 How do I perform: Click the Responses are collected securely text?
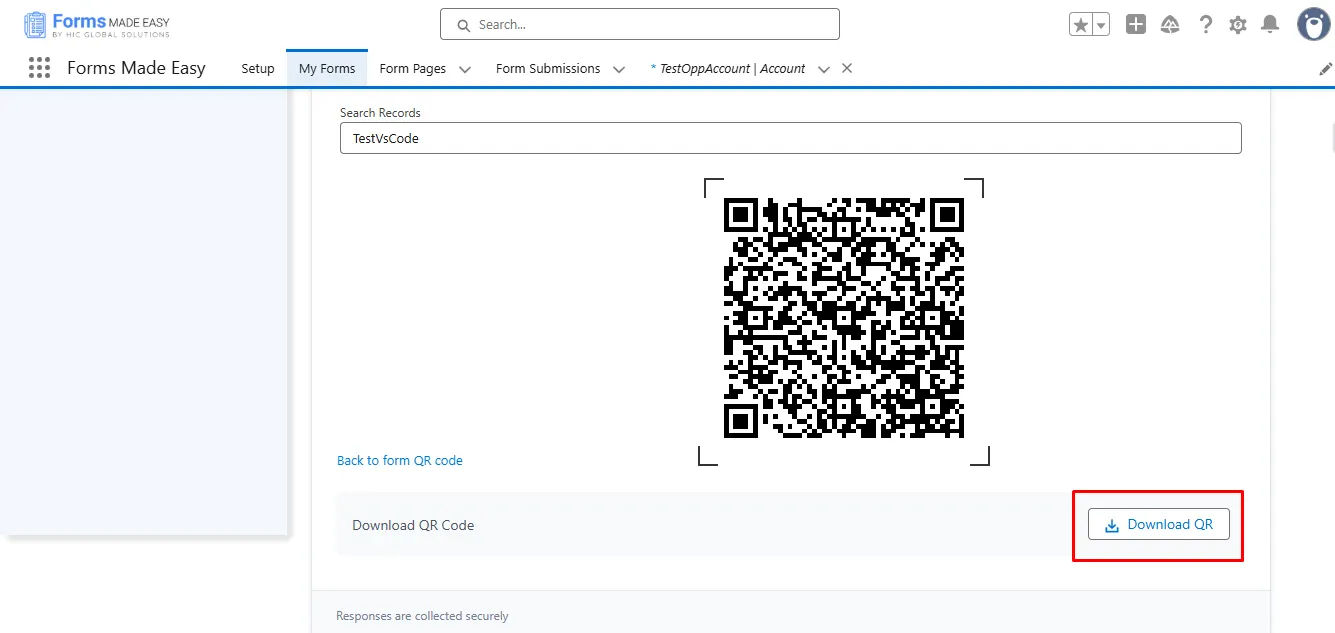tap(422, 616)
